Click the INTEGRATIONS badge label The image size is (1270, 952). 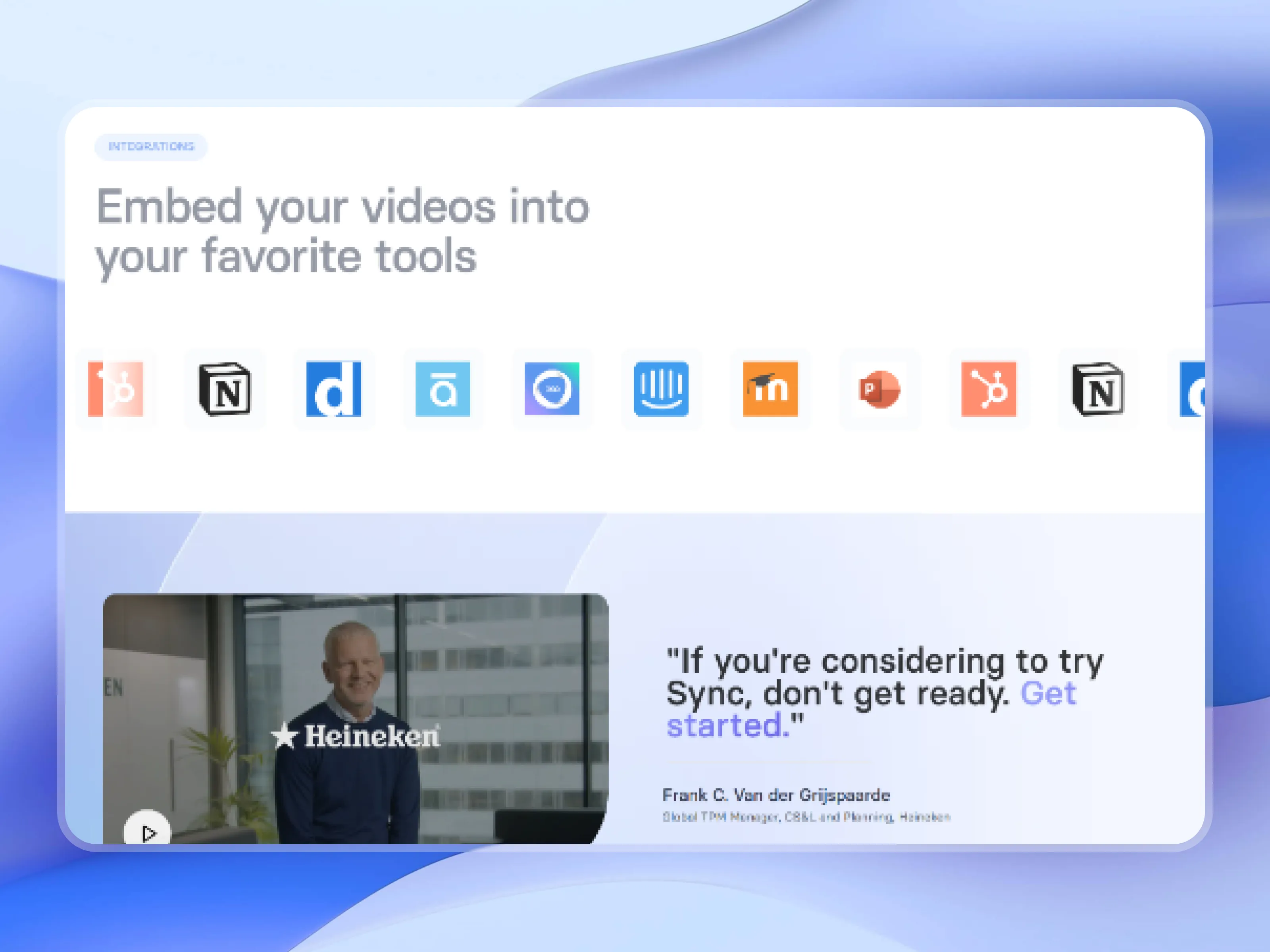pos(151,147)
